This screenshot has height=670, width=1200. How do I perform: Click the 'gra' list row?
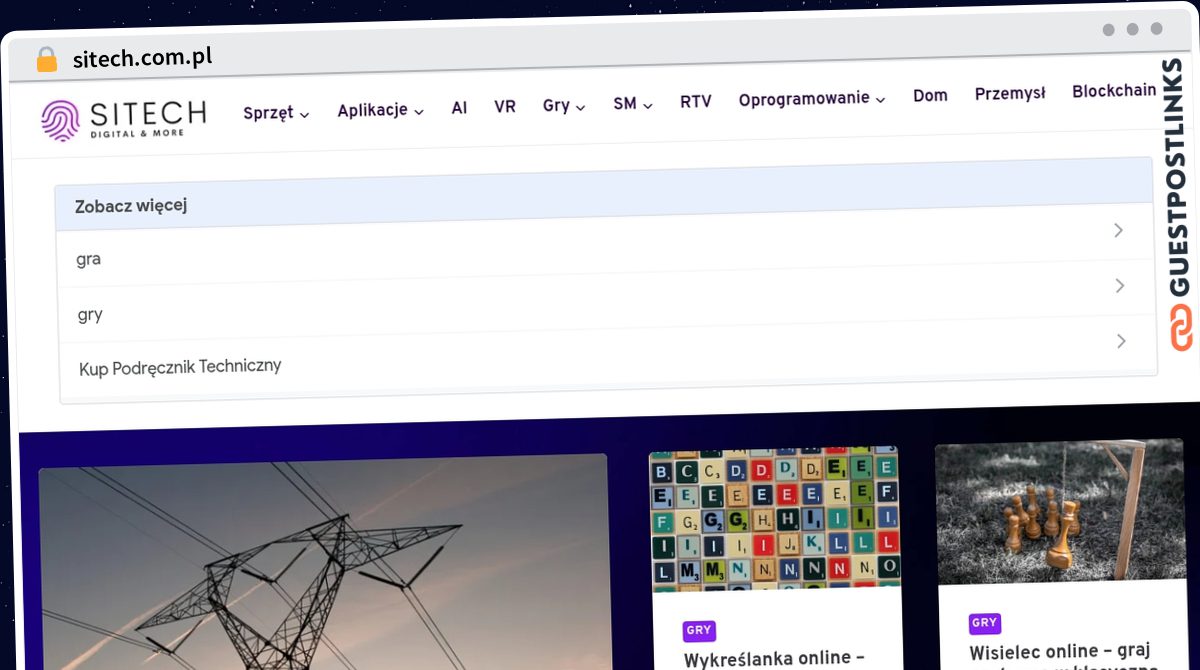pyautogui.click(x=606, y=245)
